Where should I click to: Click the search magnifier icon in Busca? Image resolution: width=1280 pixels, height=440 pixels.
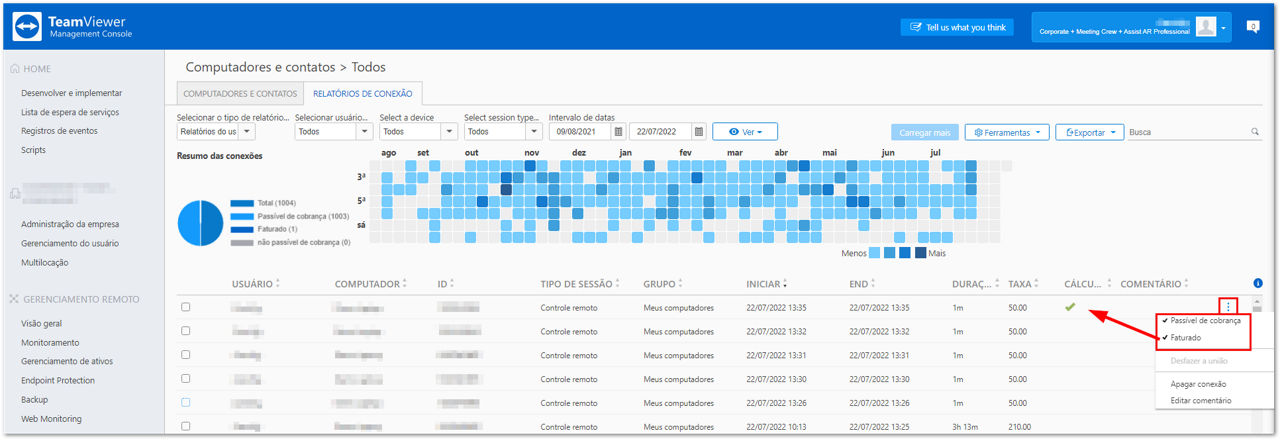click(1255, 131)
